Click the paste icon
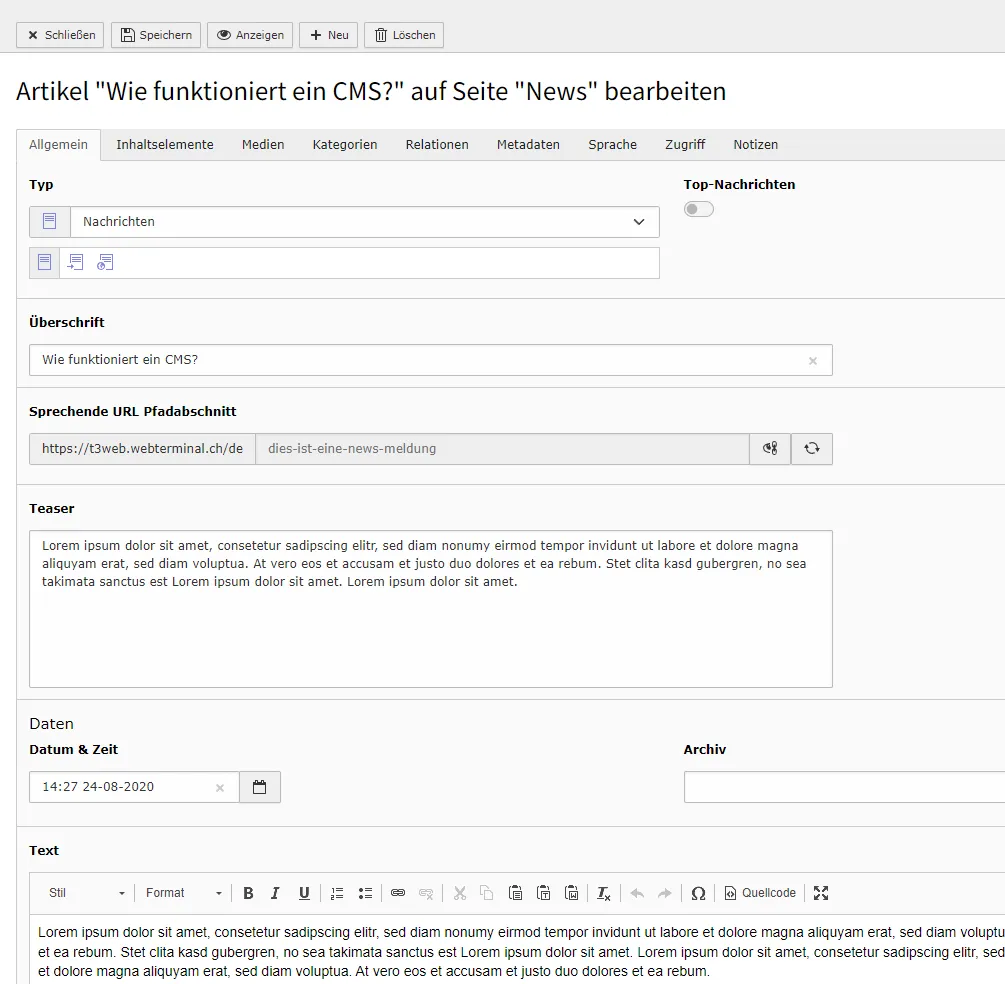Viewport: 1005px width, 984px height. click(515, 893)
